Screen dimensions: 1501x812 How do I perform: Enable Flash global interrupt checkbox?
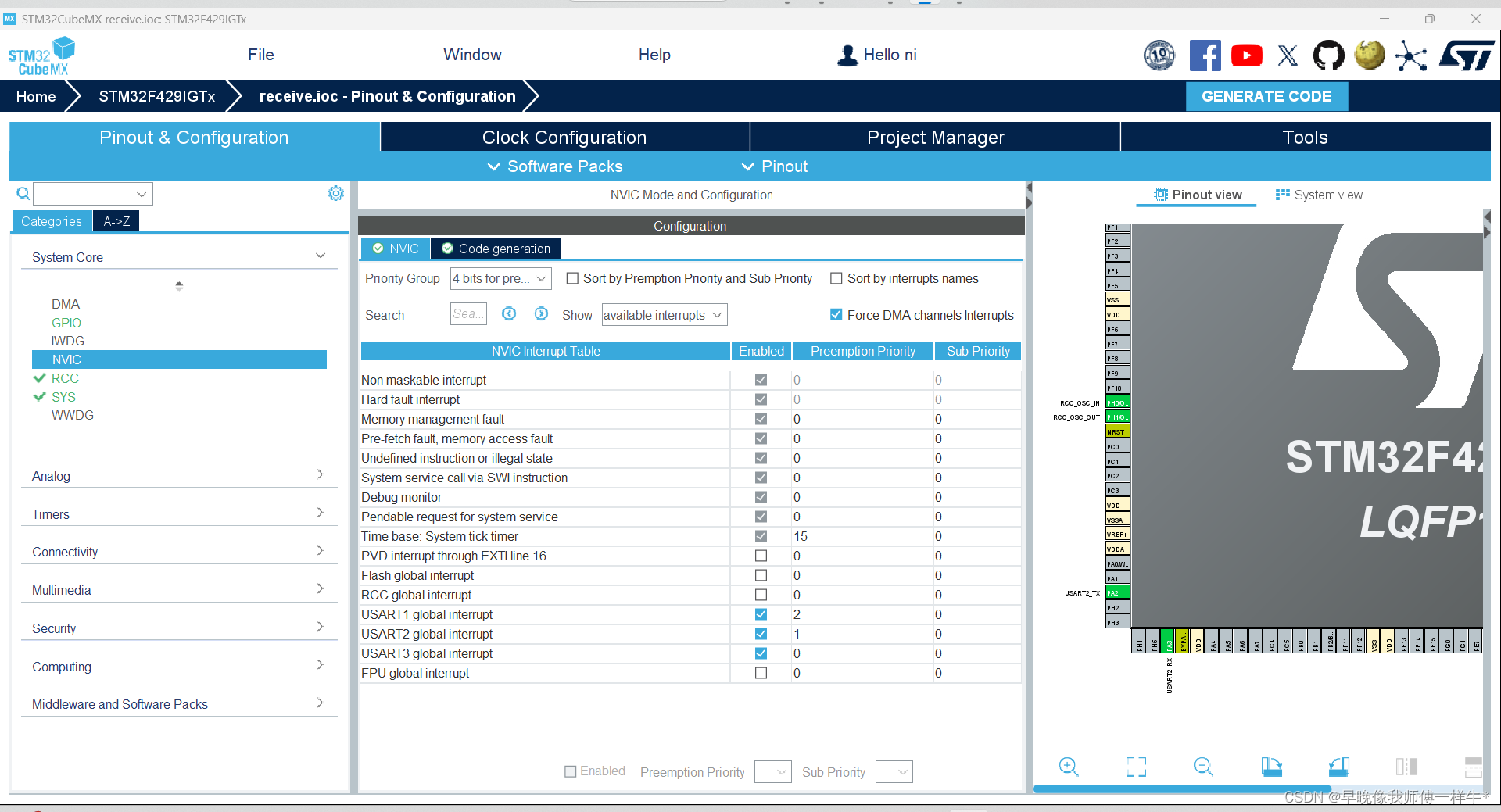click(761, 575)
